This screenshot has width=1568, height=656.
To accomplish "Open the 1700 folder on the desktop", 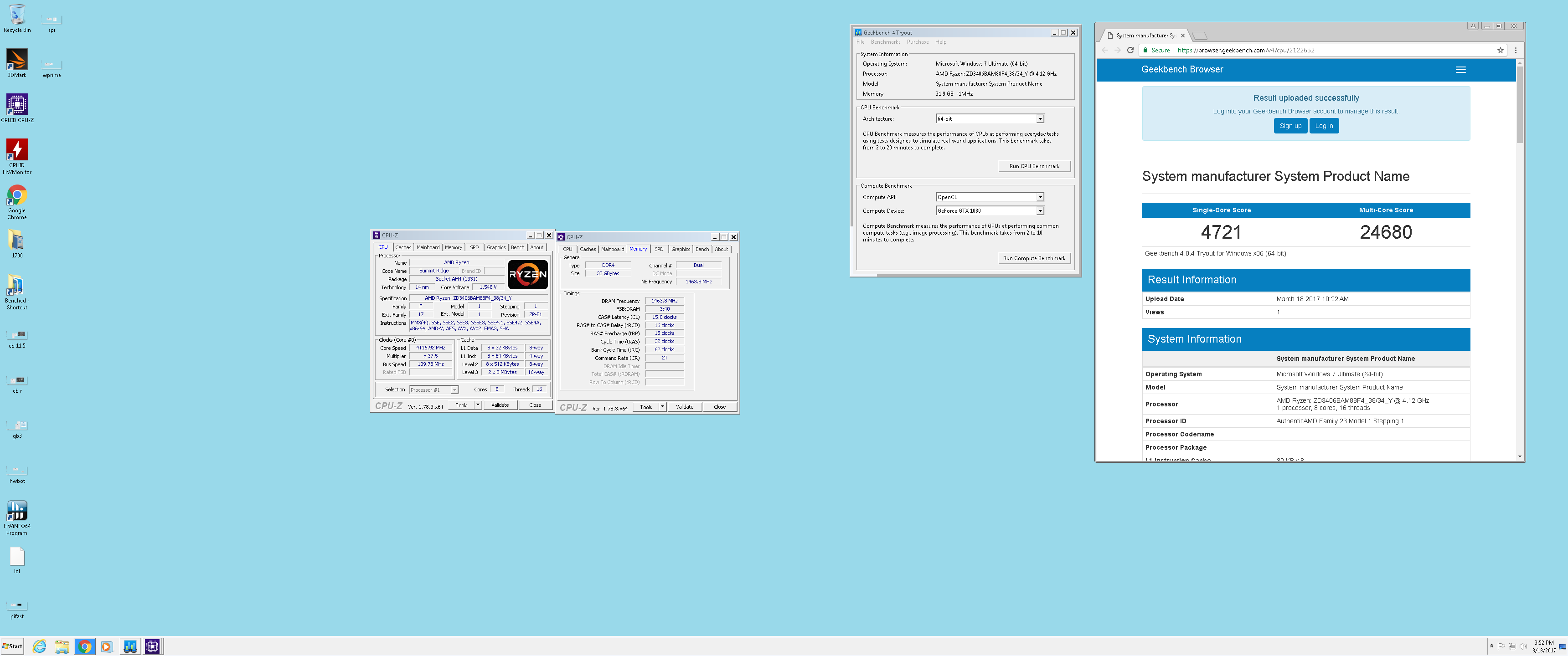I will [17, 243].
